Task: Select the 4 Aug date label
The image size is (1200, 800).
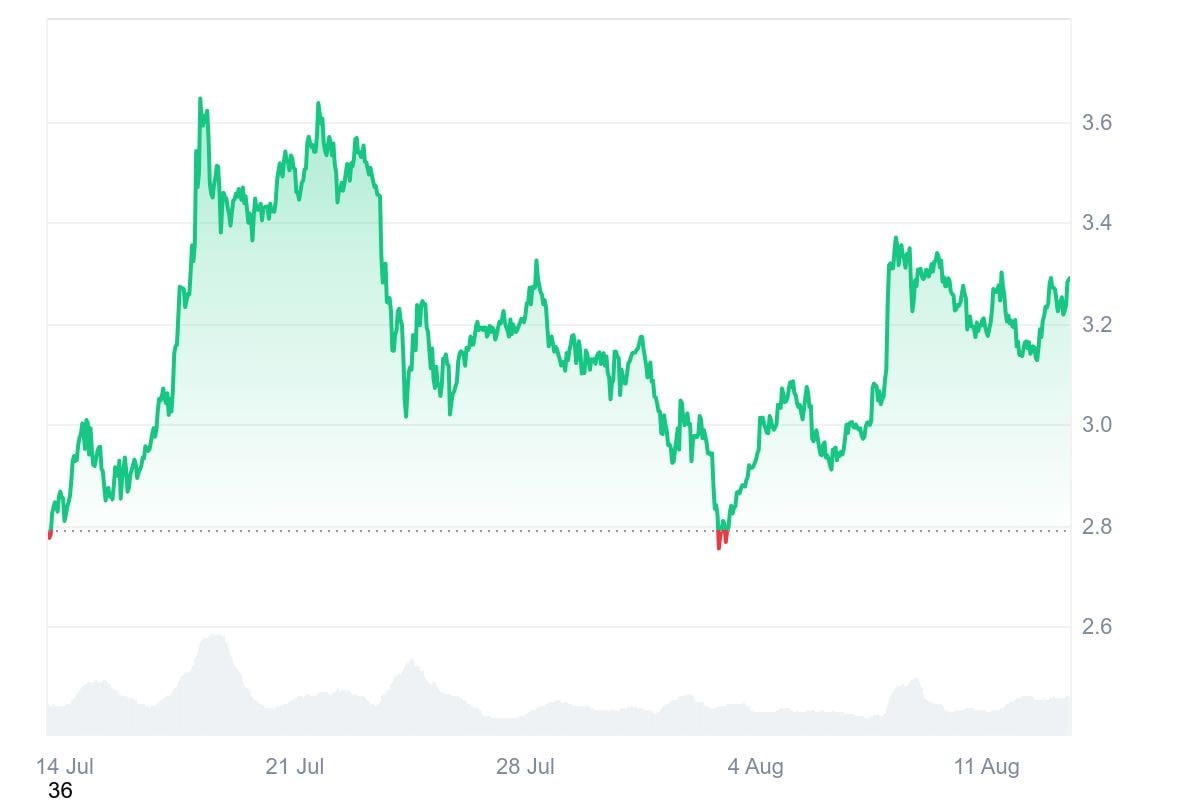Action: [x=755, y=767]
